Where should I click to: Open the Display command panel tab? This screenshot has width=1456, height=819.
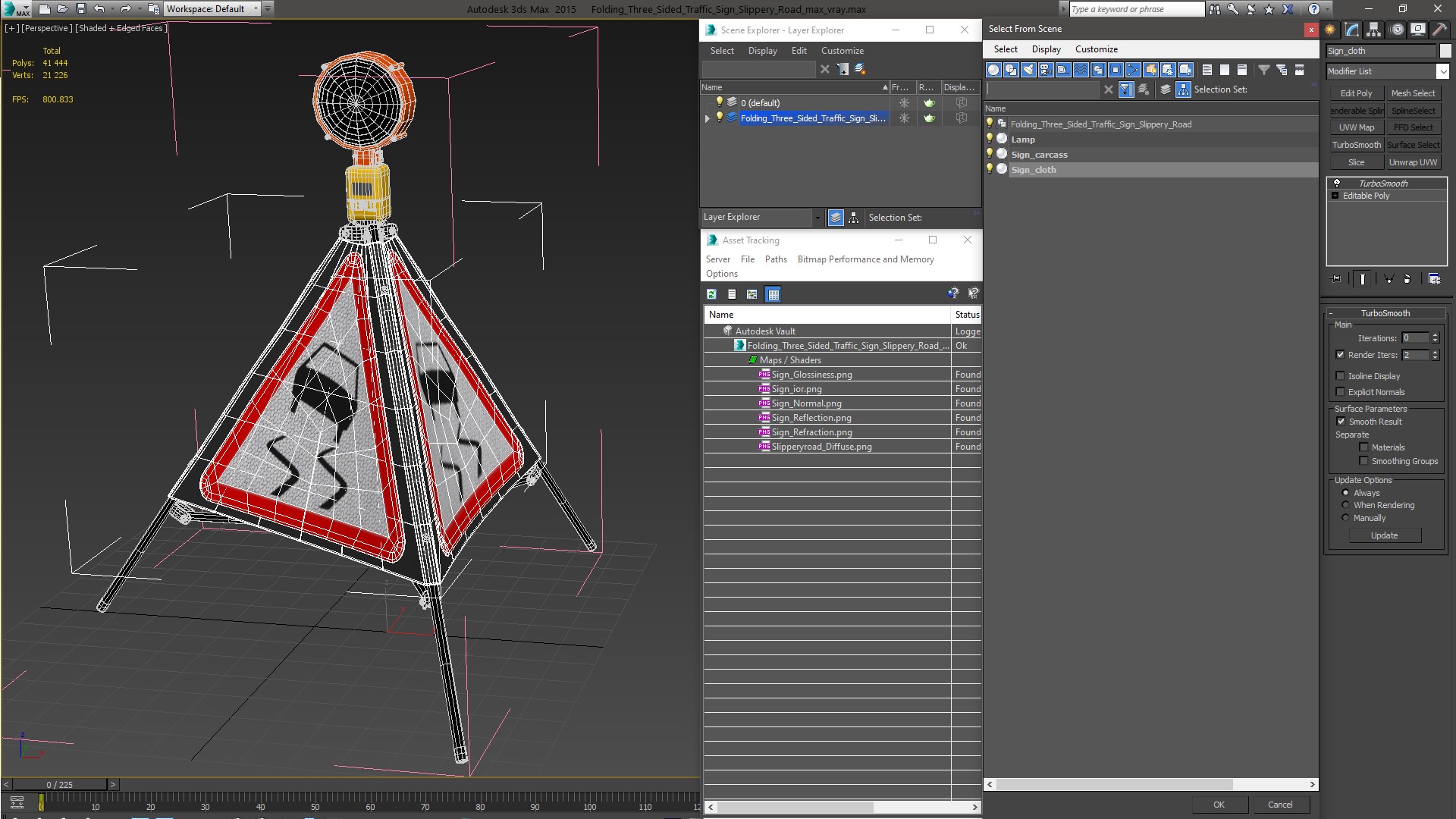[1417, 30]
